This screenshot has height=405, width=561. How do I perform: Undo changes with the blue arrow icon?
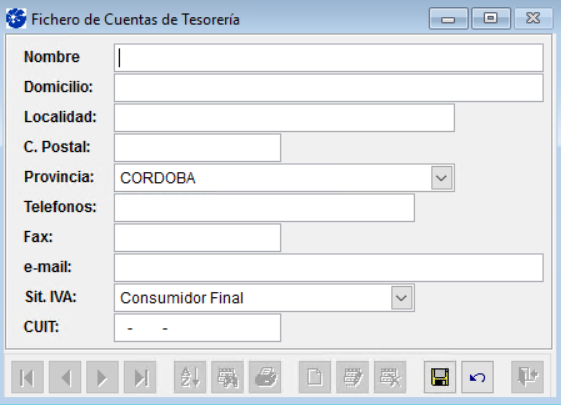pyautogui.click(x=478, y=377)
